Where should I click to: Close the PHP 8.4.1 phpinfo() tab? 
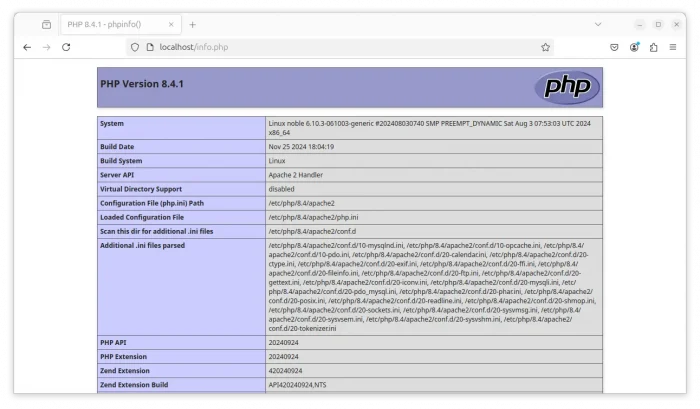171,25
